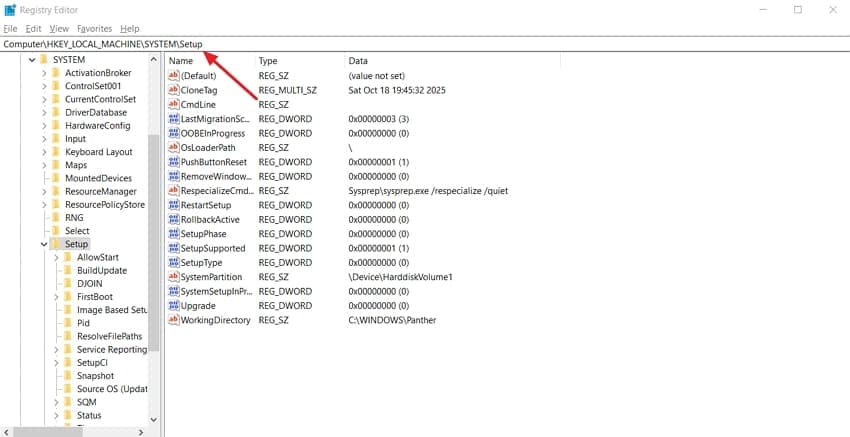Open the Help menu
This screenshot has height=437, width=850.
[x=130, y=29]
